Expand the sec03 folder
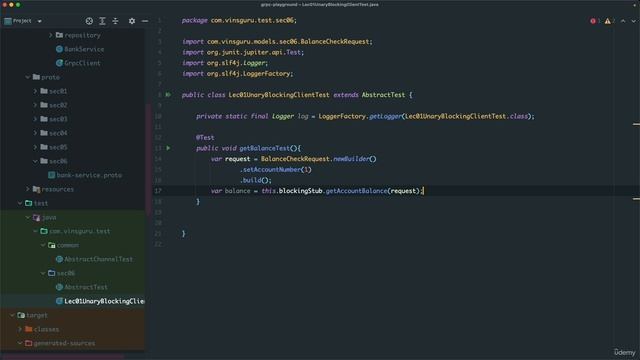This screenshot has height=360, width=640. click(x=35, y=119)
